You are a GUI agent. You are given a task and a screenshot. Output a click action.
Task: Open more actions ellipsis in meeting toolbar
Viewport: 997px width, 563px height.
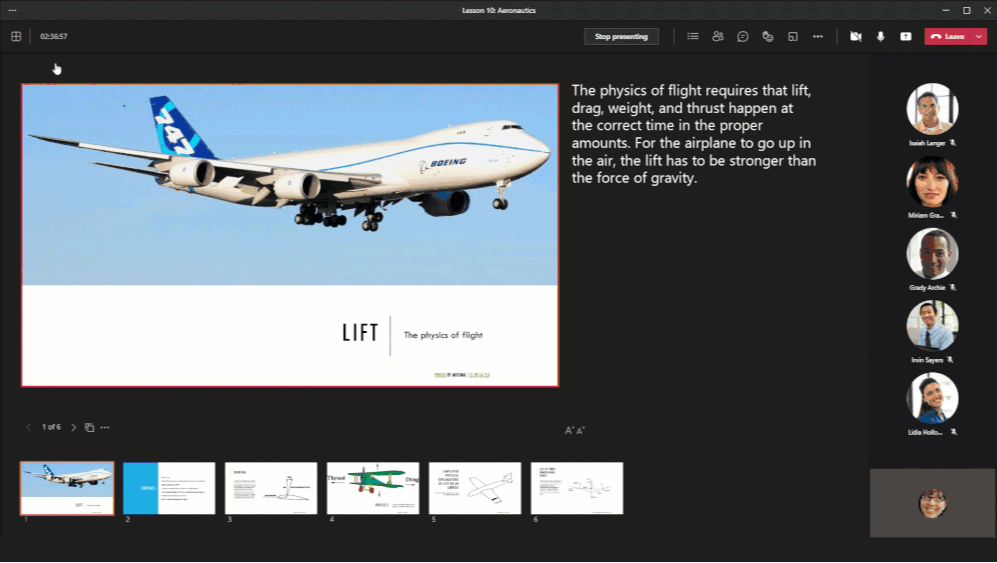tap(818, 36)
